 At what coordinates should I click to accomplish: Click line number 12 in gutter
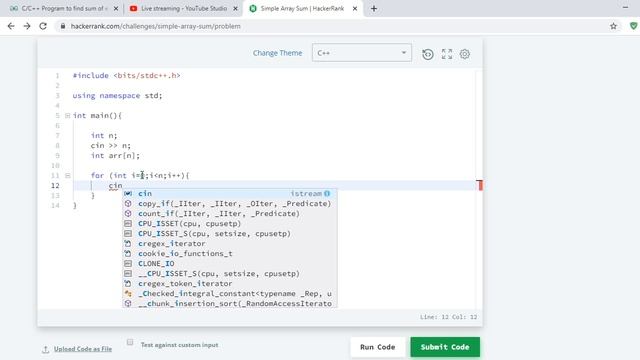point(55,185)
